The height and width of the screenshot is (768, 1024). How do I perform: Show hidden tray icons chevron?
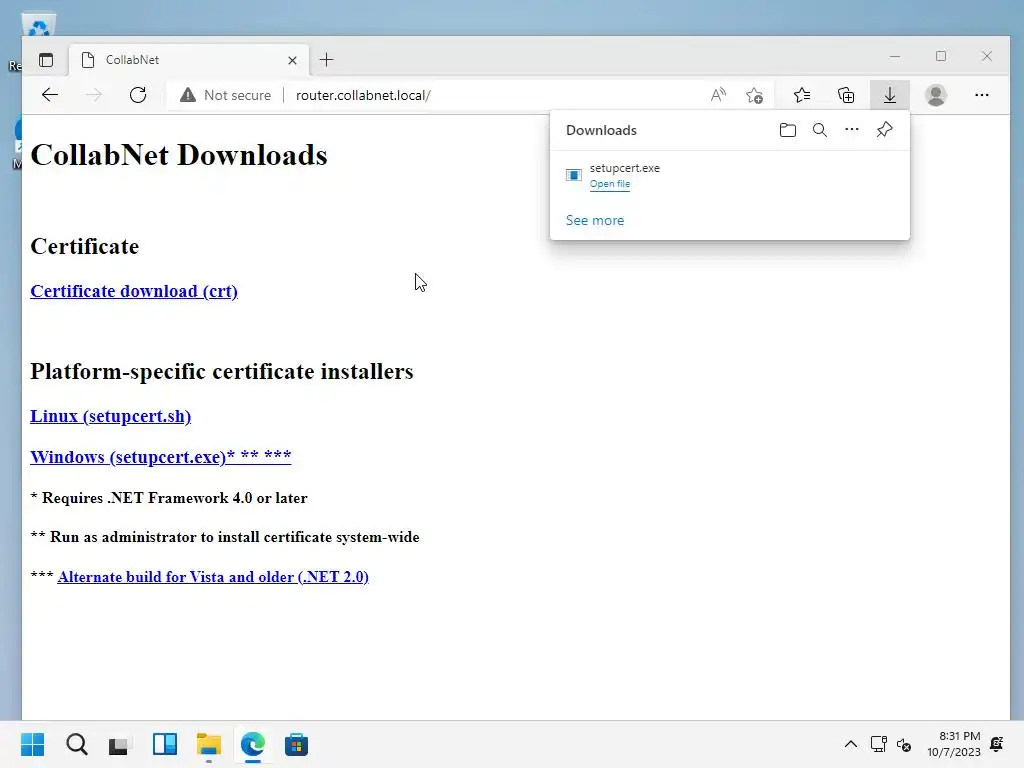[850, 744]
